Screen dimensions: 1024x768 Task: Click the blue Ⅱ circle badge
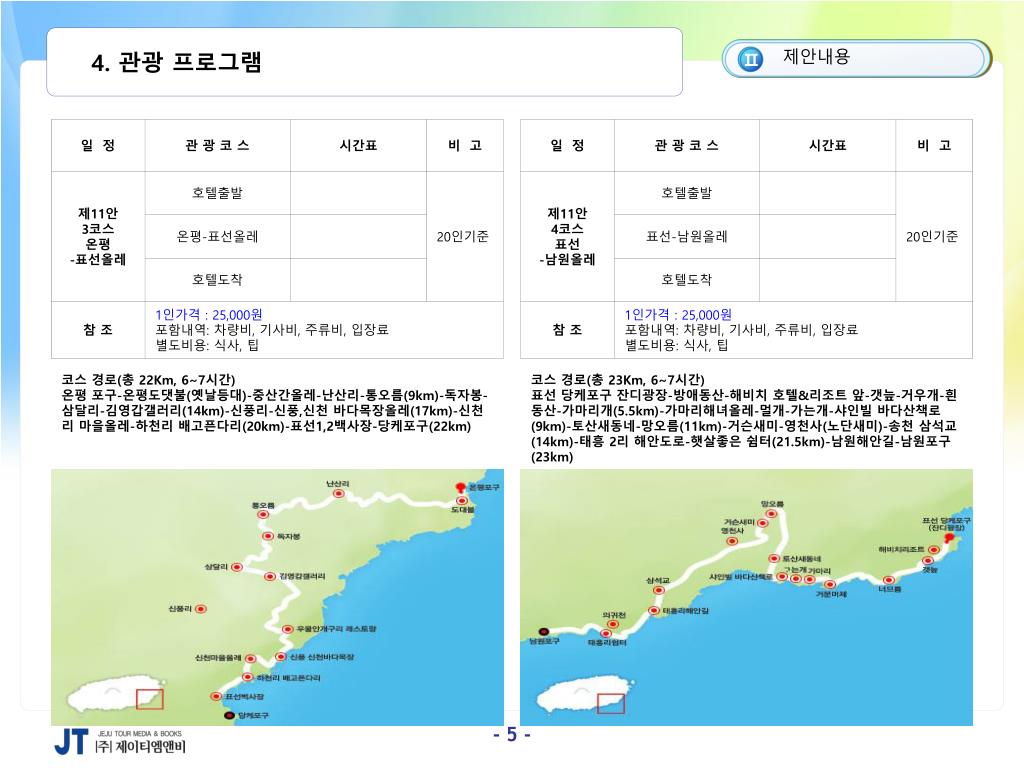pyautogui.click(x=750, y=59)
